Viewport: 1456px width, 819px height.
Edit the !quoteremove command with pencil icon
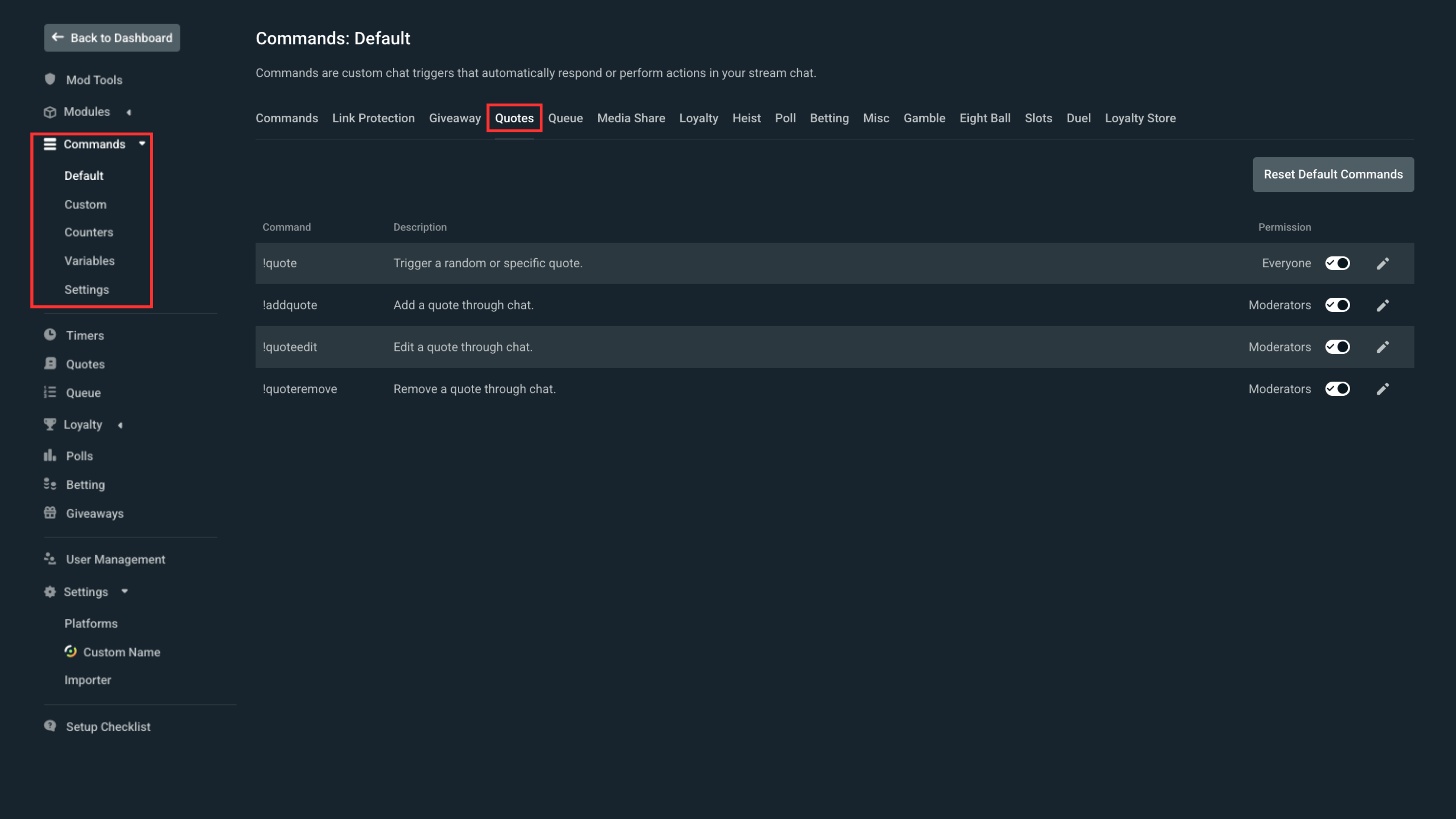click(x=1383, y=389)
